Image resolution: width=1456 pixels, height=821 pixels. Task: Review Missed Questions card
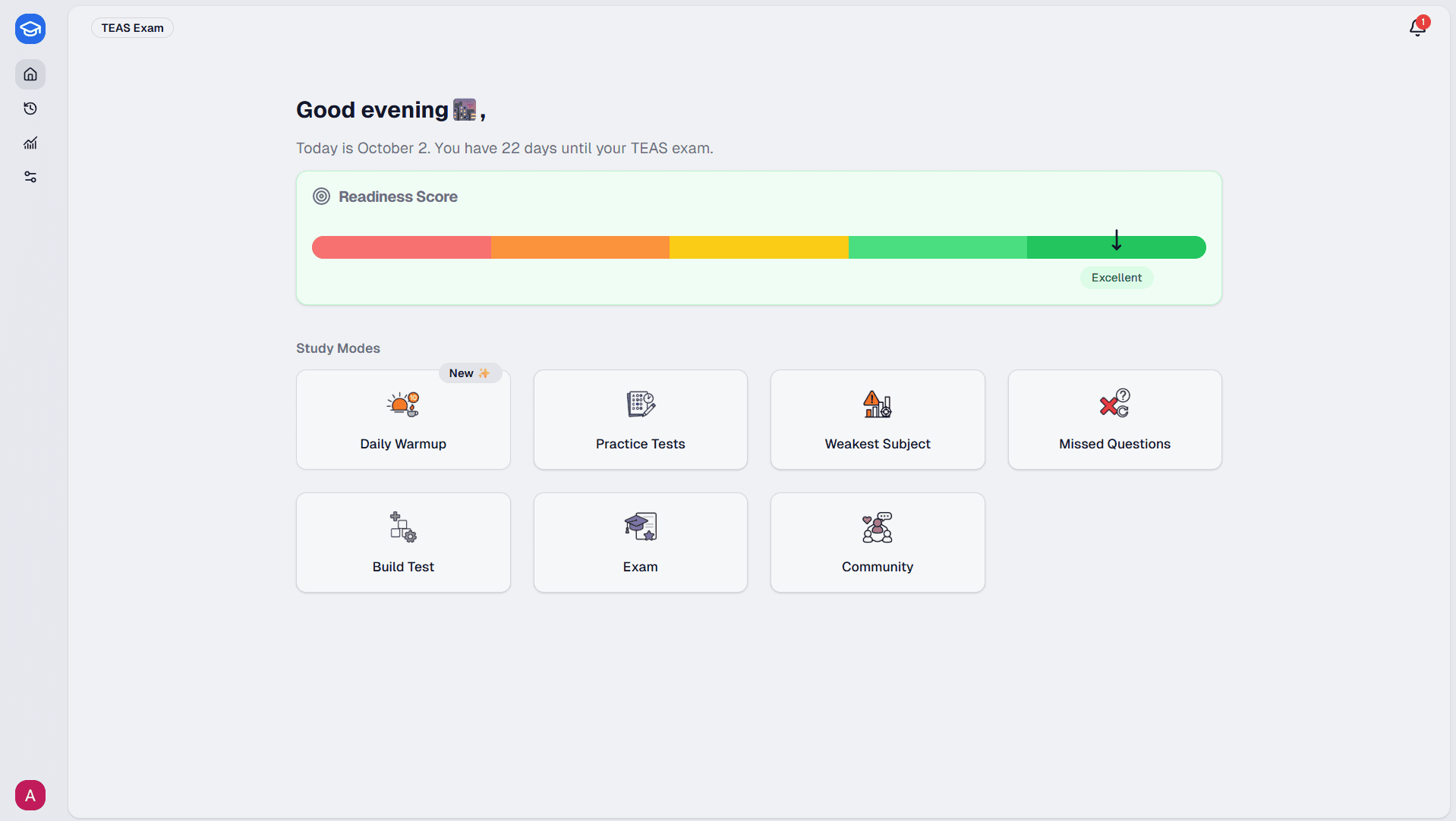1114,420
